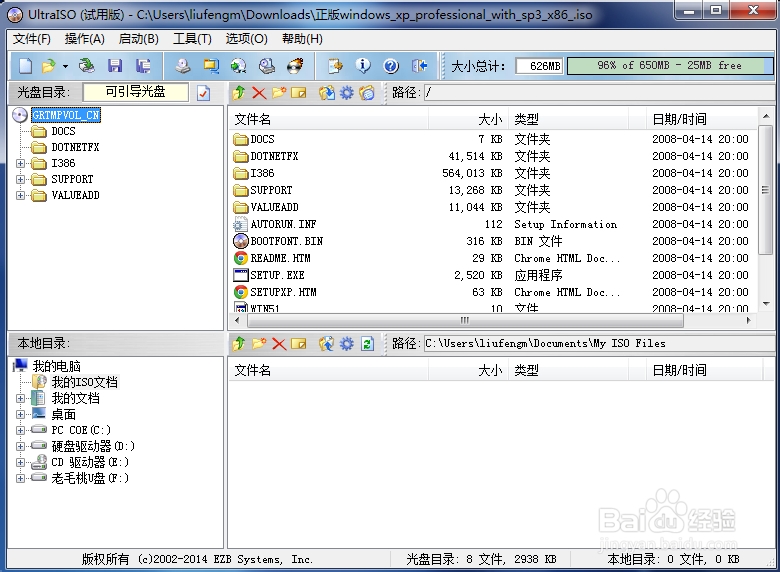The image size is (780, 572).
Task: Sort image list by 类型 column header
Action: coord(568,119)
